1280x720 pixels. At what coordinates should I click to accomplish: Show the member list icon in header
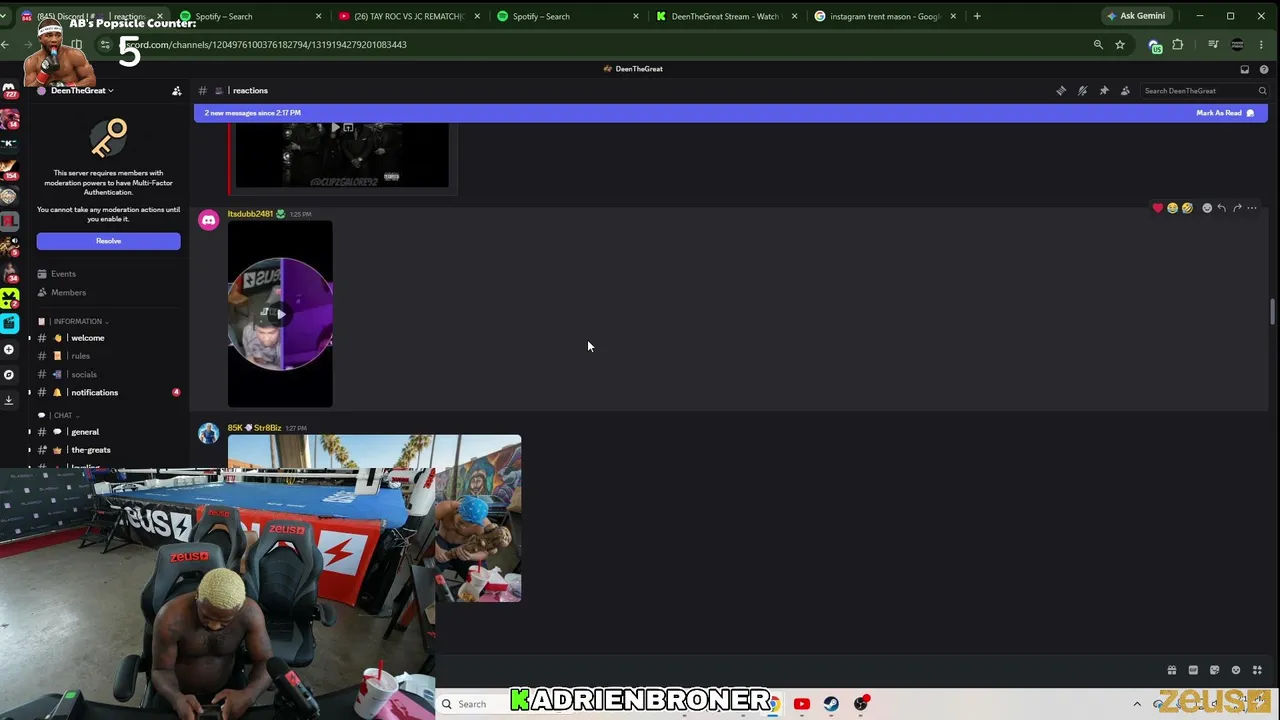tap(1125, 91)
